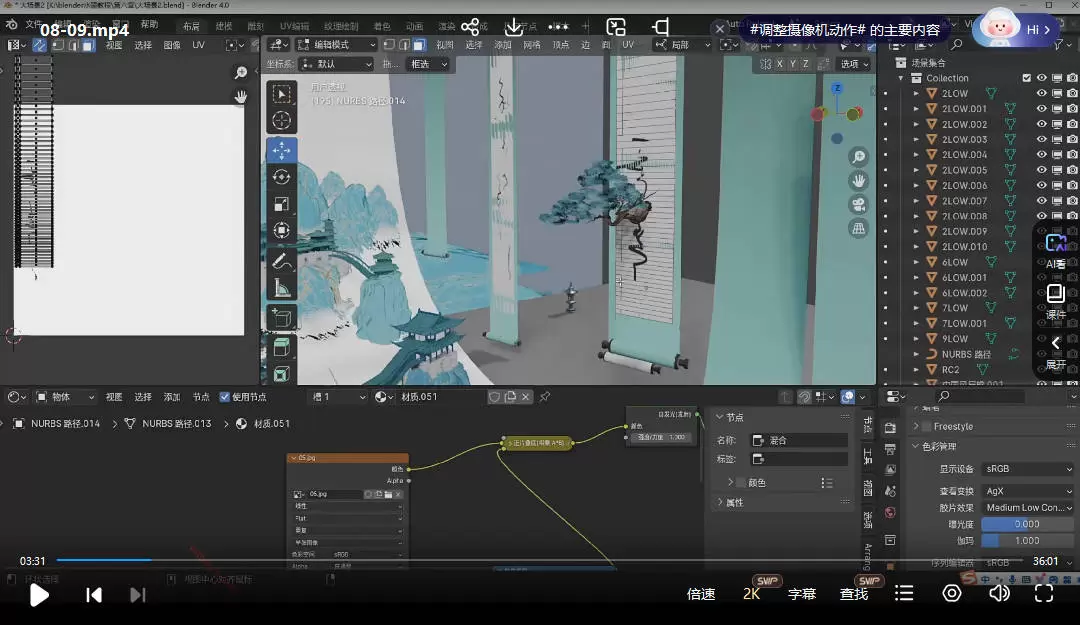The width and height of the screenshot is (1080, 625).
Task: Open the picture-in-picture icon in player
Action: click(616, 27)
